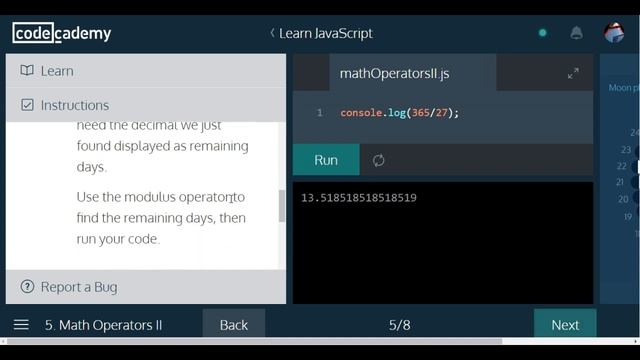Expand the Learn section
Image resolution: width=640 pixels, height=360 pixels.
146,71
